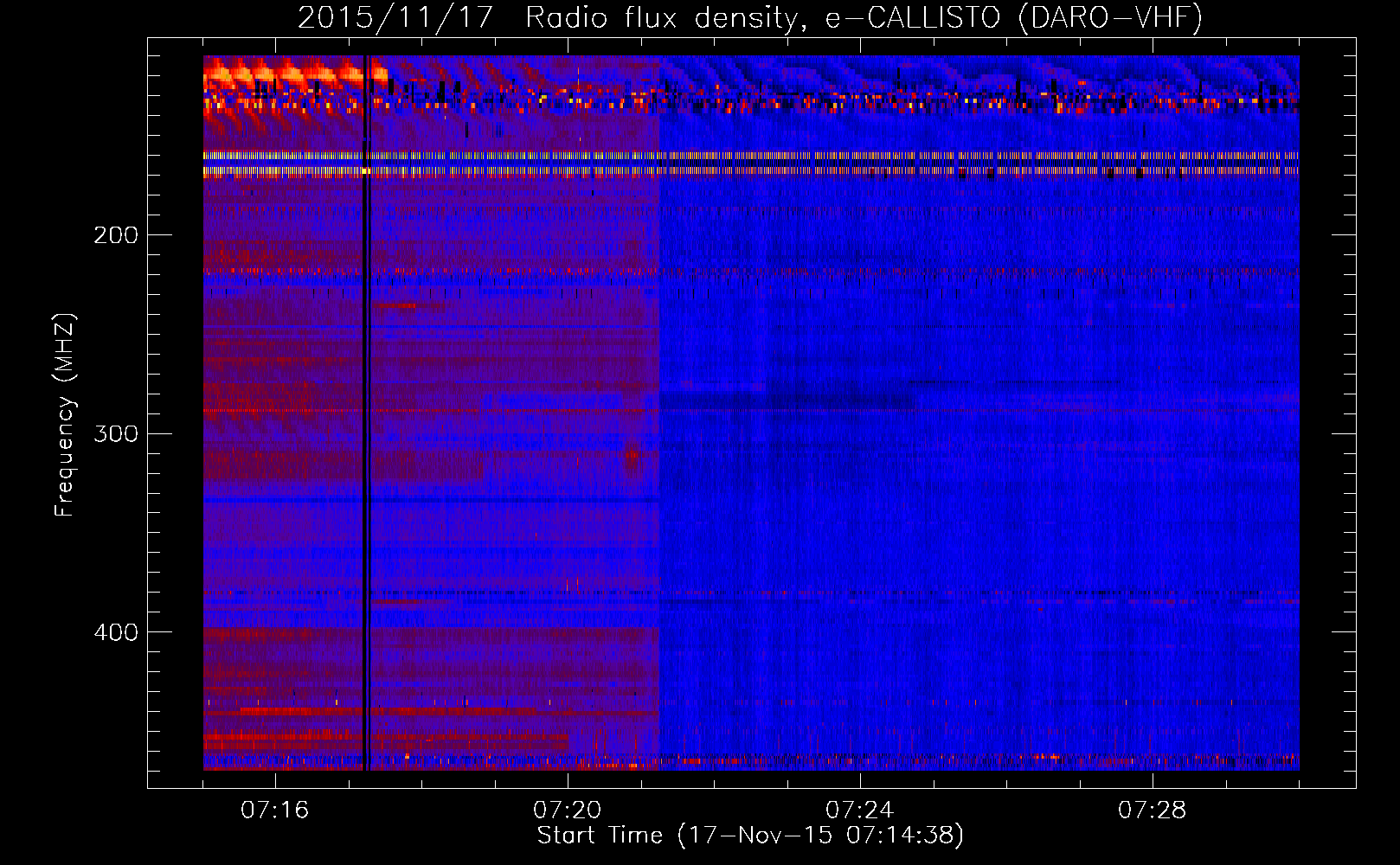Screen dimensions: 1400x865
Task: Click the 07:28 time axis label
Action: pyautogui.click(x=1153, y=811)
